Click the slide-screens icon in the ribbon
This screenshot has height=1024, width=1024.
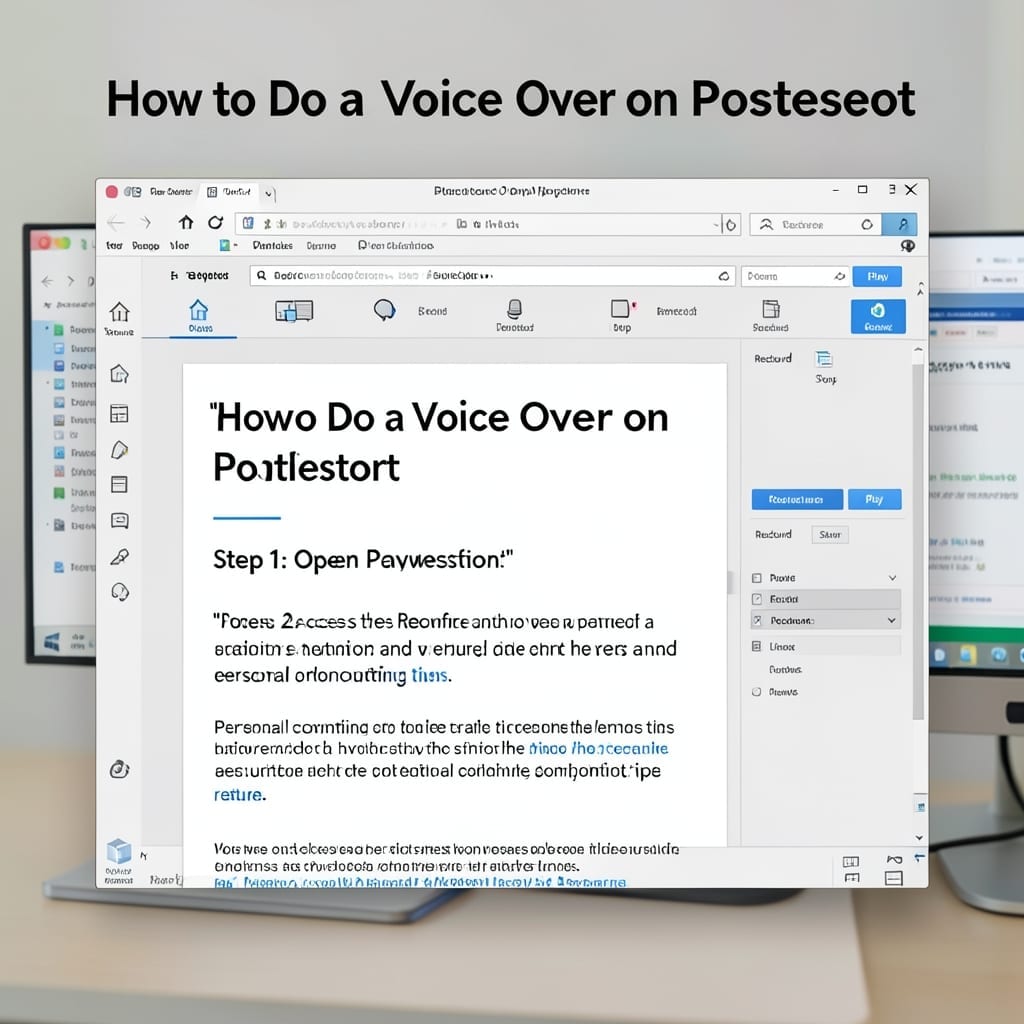(x=294, y=312)
